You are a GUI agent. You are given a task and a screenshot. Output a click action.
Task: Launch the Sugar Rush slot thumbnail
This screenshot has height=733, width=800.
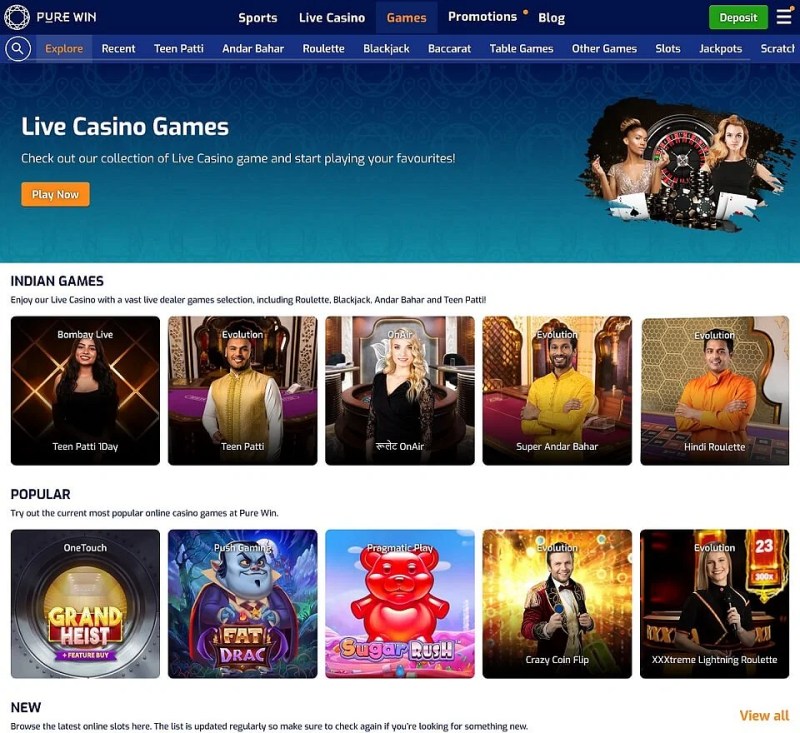point(399,603)
